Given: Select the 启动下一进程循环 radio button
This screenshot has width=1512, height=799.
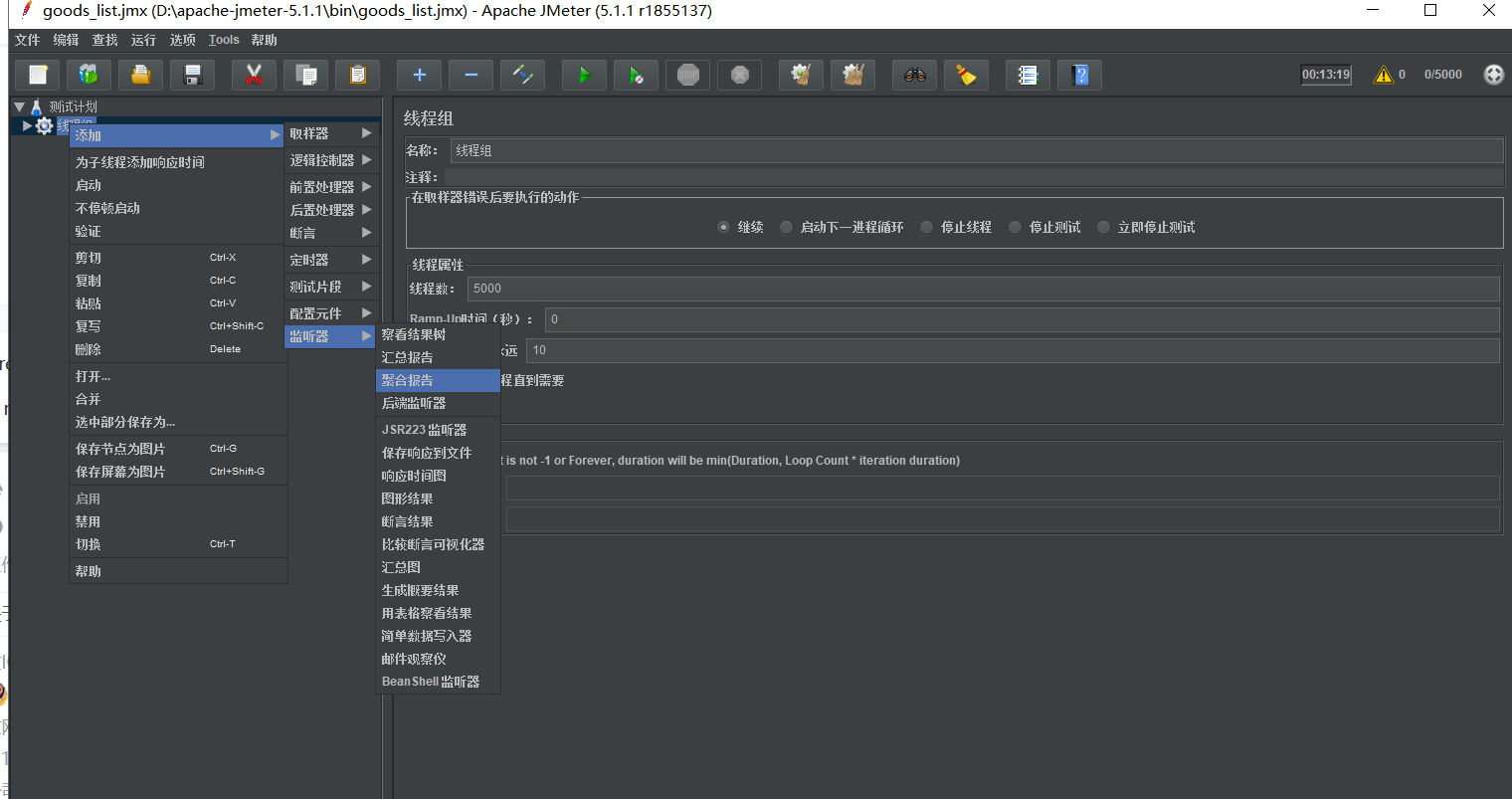Looking at the screenshot, I should point(786,227).
